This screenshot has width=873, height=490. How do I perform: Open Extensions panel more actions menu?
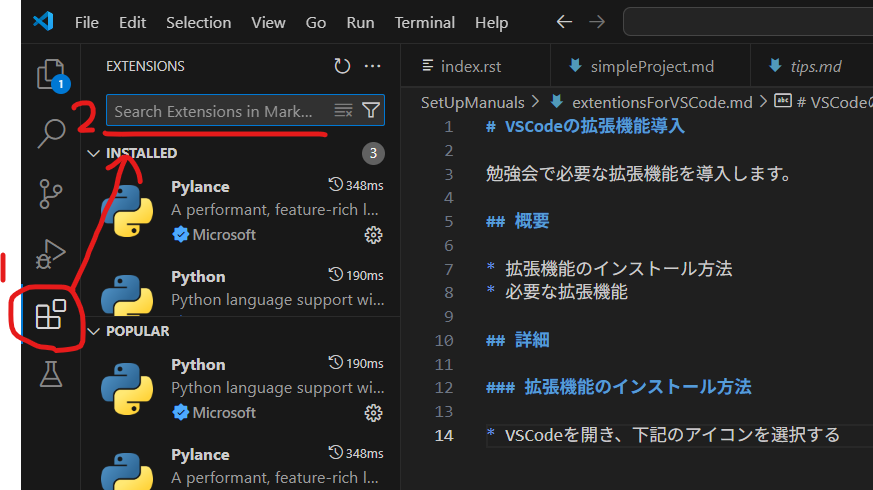click(x=373, y=66)
